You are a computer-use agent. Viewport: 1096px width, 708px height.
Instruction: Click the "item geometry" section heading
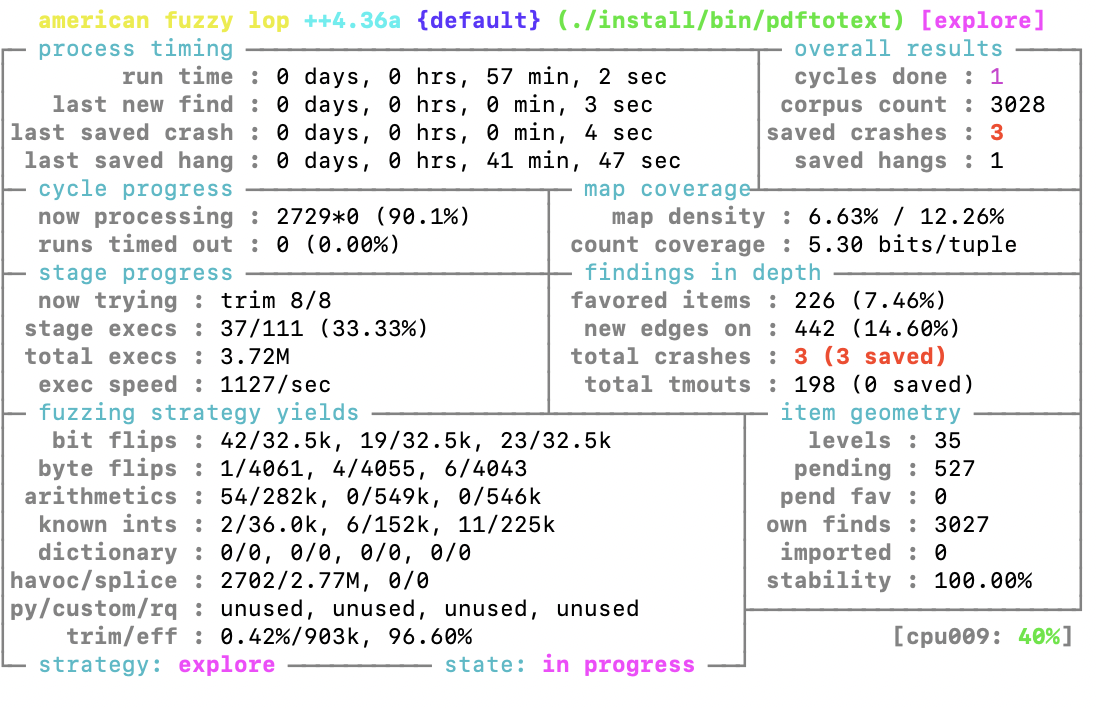(x=870, y=412)
